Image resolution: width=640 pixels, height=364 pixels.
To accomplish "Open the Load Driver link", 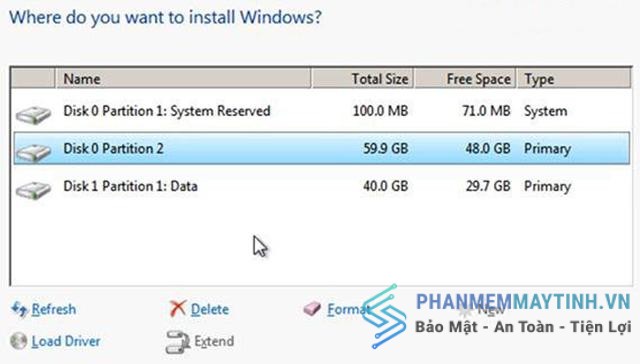I will point(66,341).
